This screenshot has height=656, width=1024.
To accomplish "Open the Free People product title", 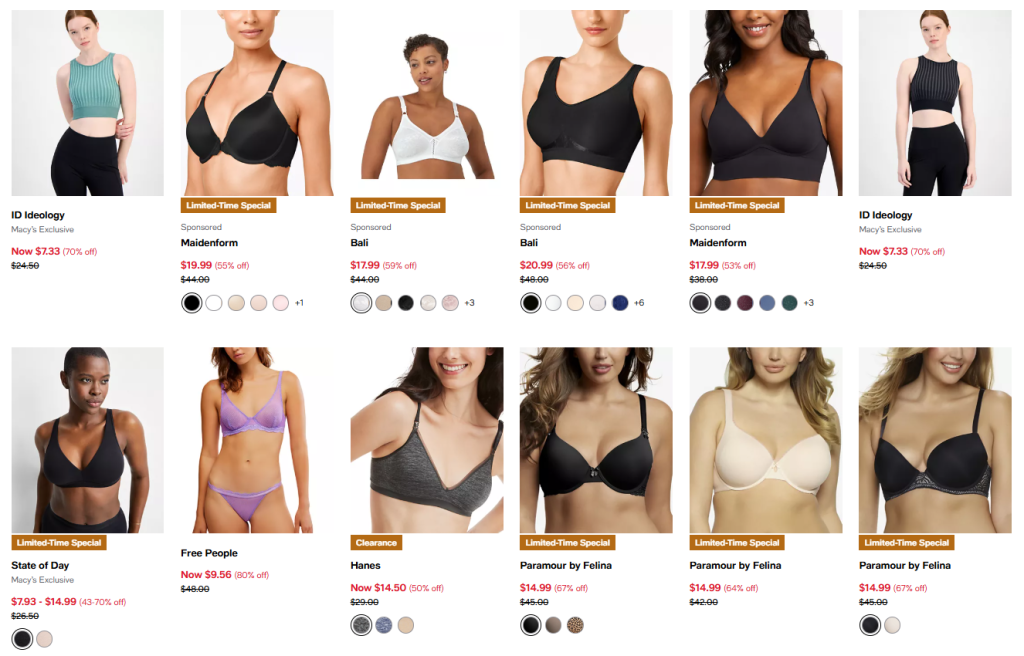I will 209,553.
